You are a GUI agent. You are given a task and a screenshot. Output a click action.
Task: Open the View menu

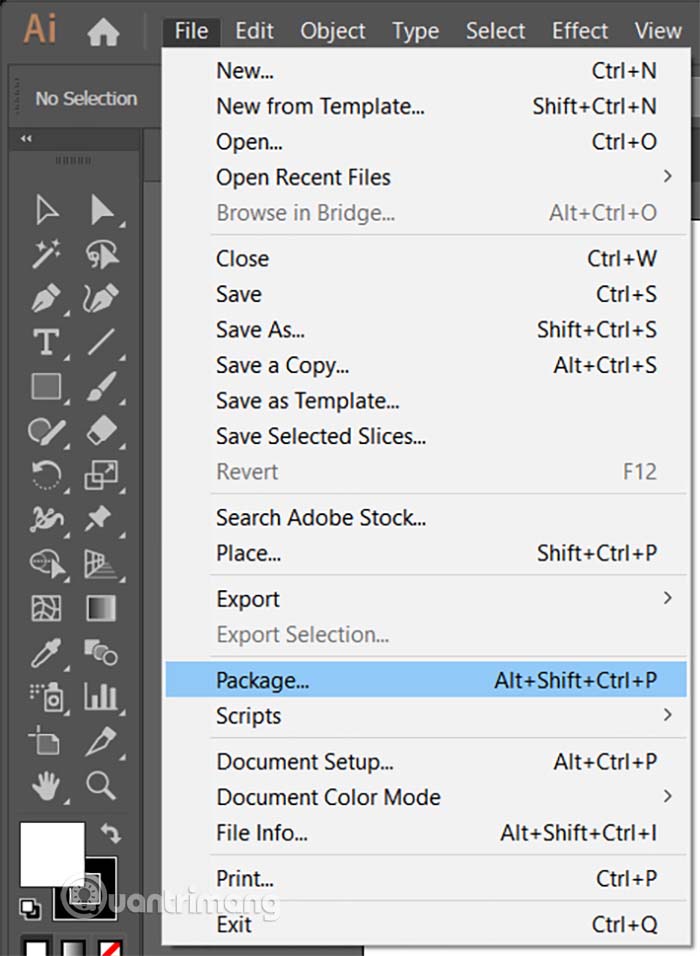[x=658, y=30]
